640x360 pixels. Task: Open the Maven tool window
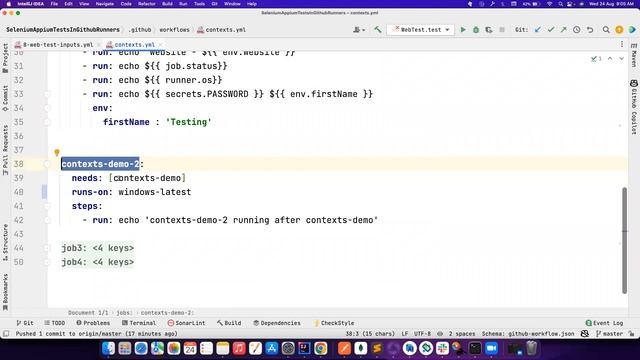[634, 55]
